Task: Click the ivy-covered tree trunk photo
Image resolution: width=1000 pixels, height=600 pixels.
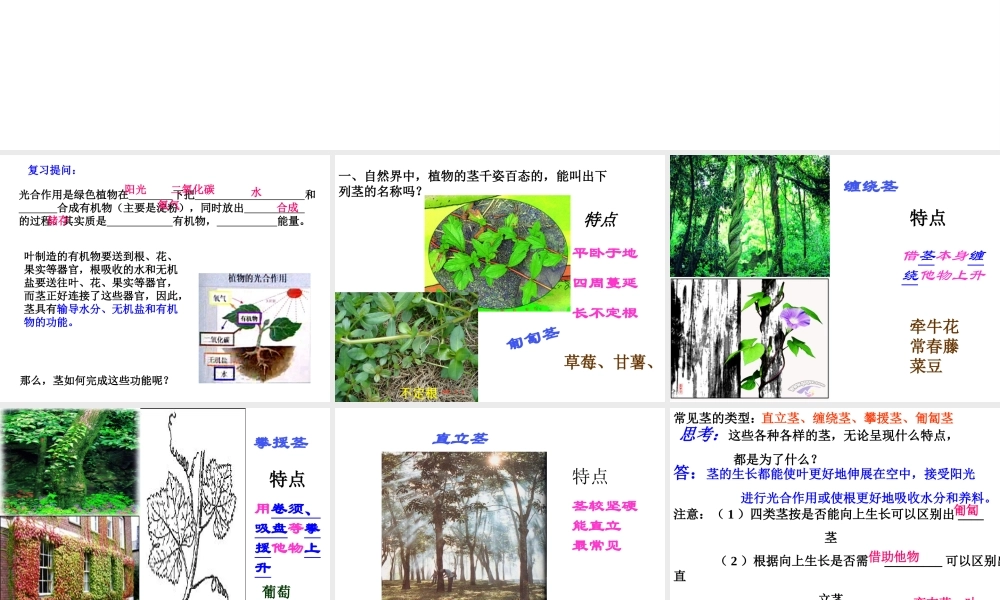Action: pos(70,462)
